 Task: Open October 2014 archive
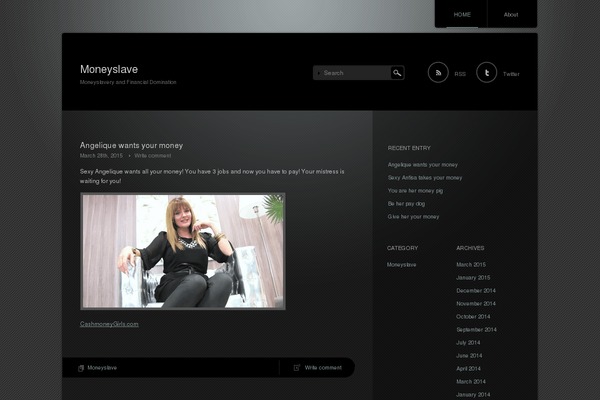pyautogui.click(x=473, y=317)
